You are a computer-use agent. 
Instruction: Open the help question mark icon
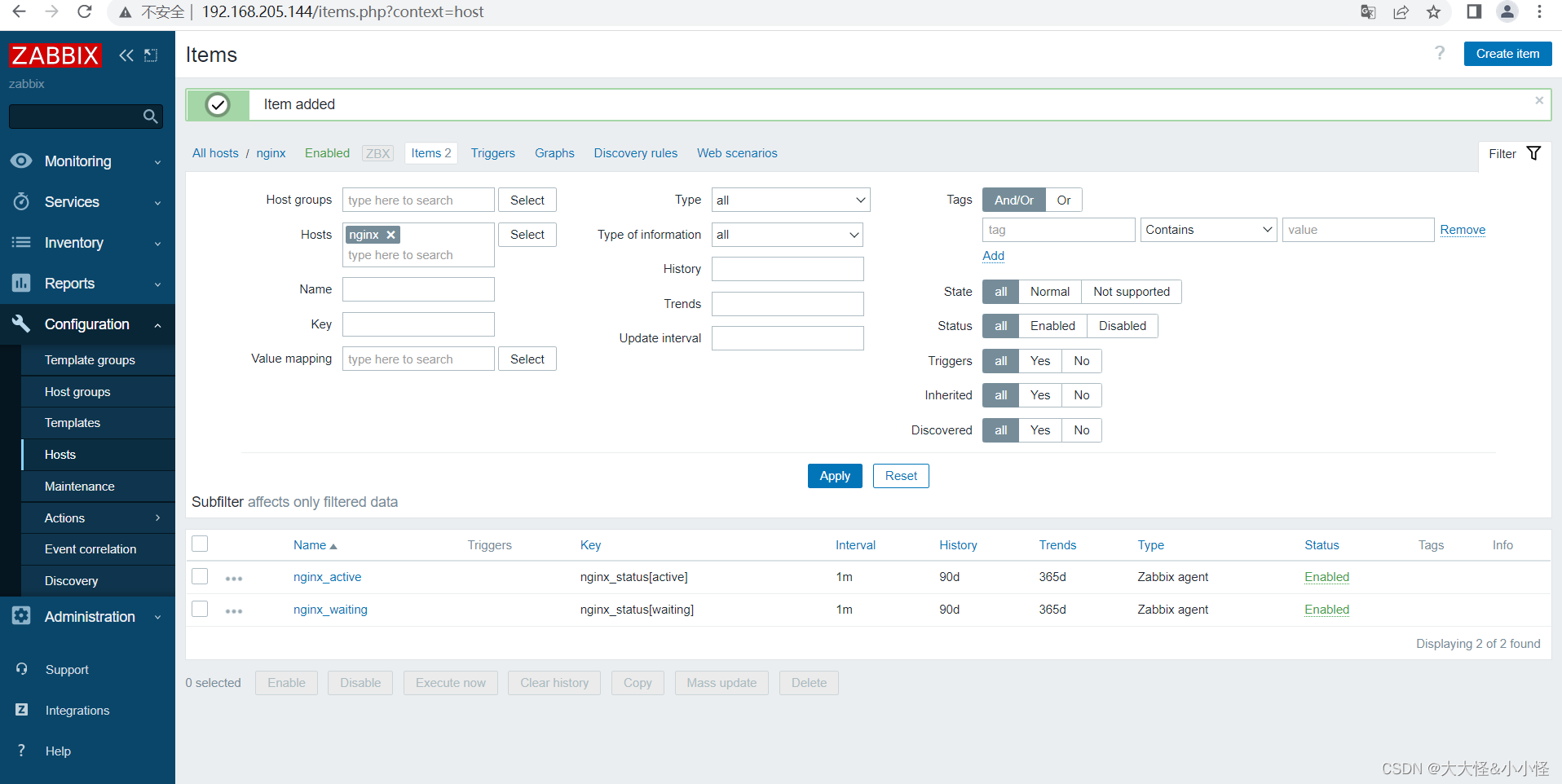tap(1440, 54)
